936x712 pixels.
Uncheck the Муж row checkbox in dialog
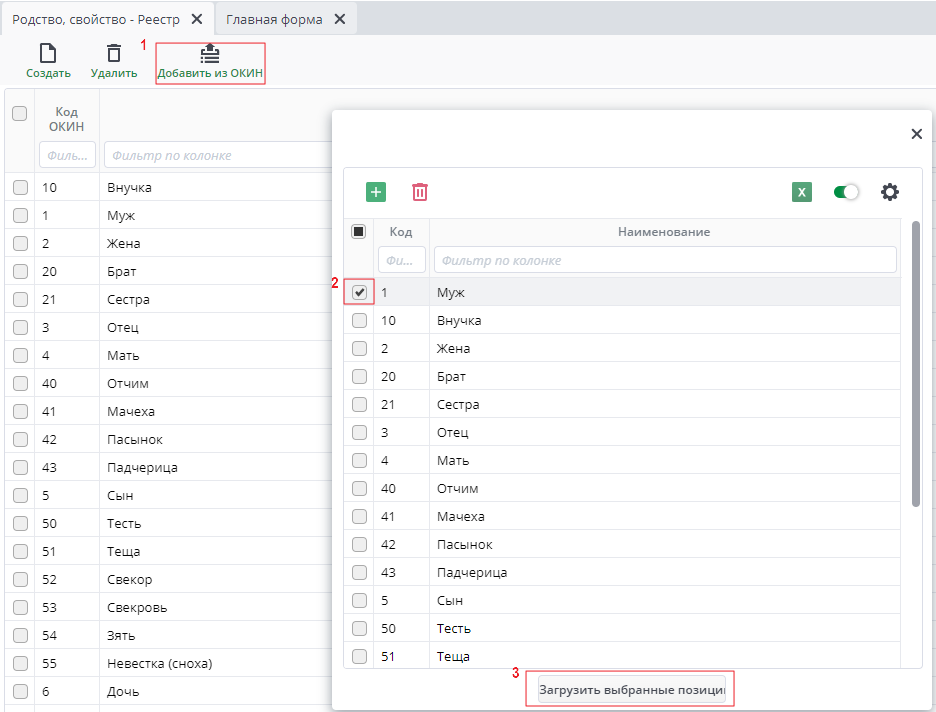coord(359,292)
